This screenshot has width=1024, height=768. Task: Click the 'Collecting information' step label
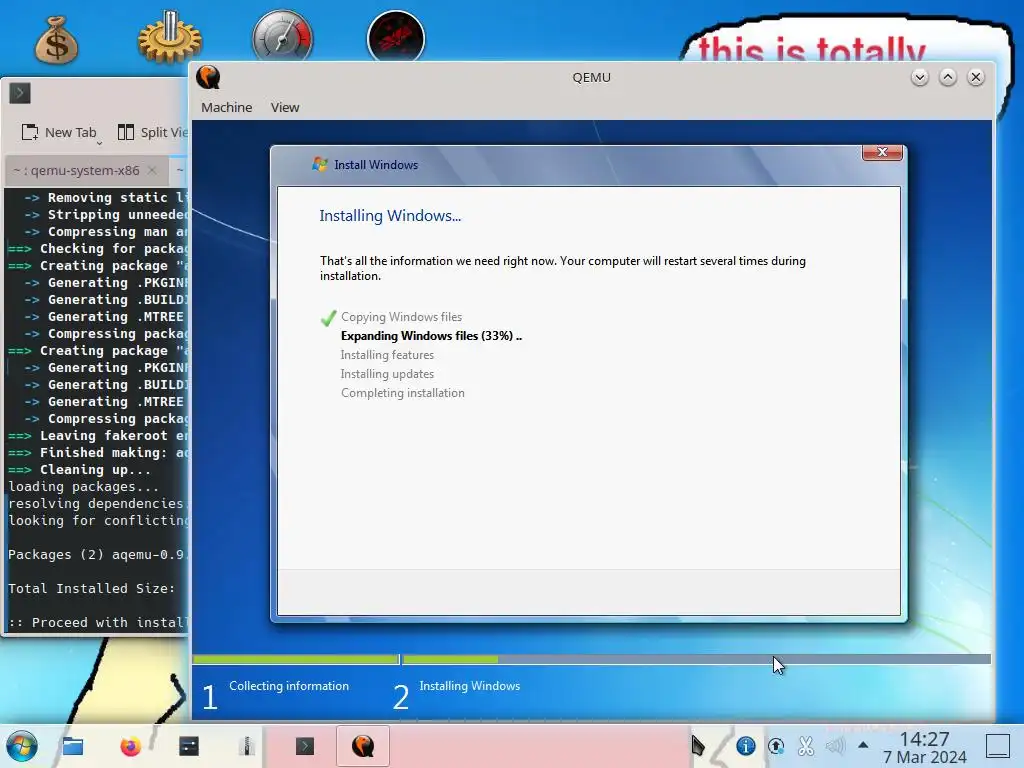pos(289,686)
